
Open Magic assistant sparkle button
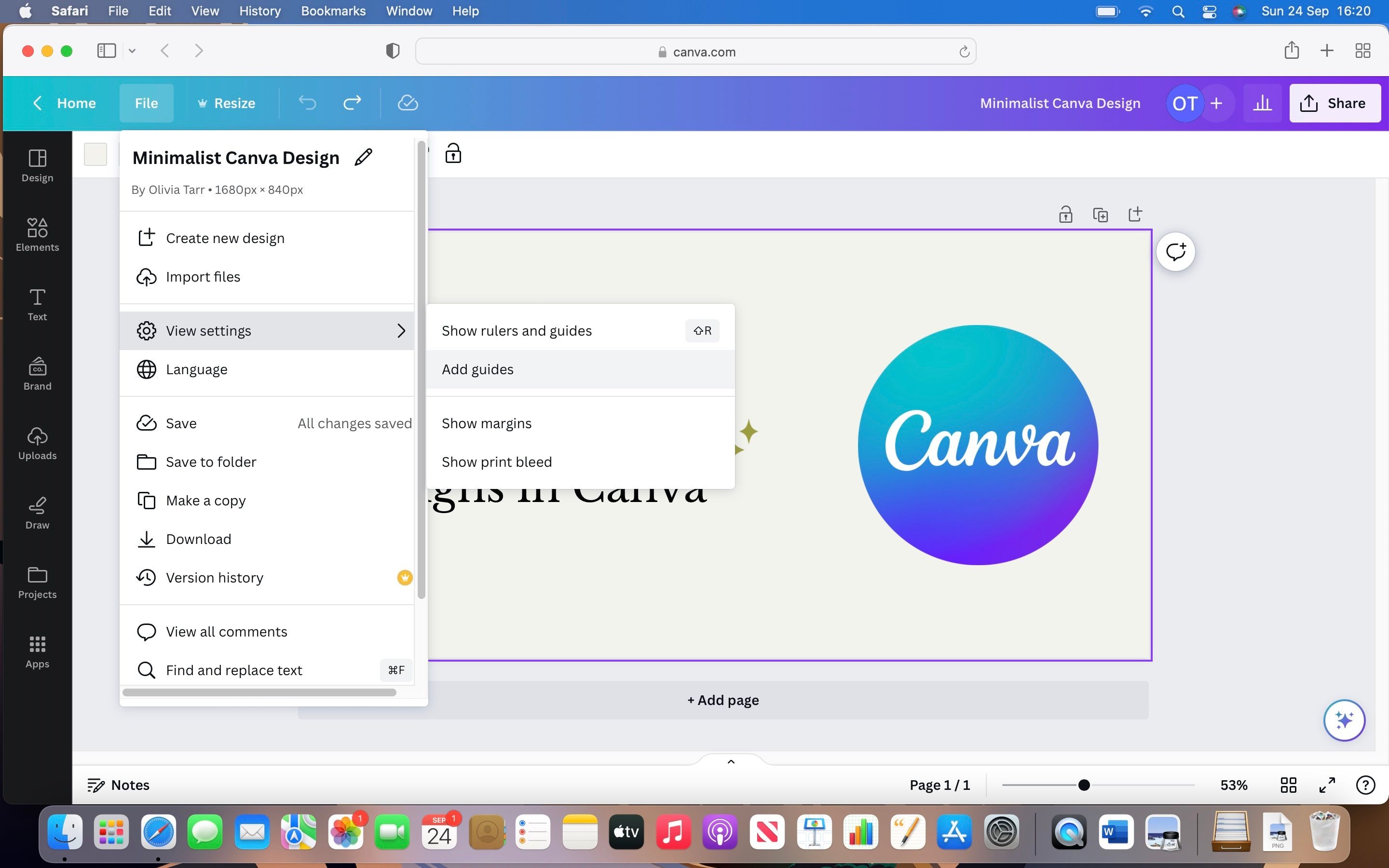(1344, 720)
